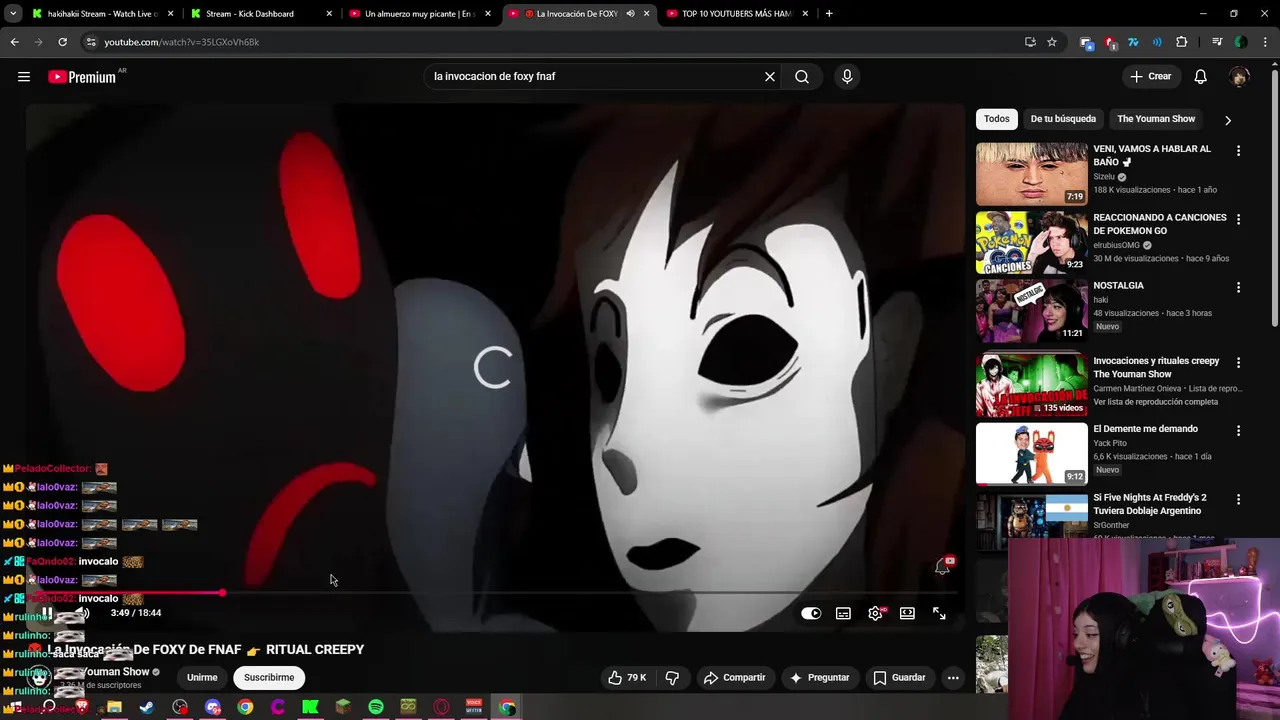
Task: Enter fullscreen mode
Action: click(939, 613)
